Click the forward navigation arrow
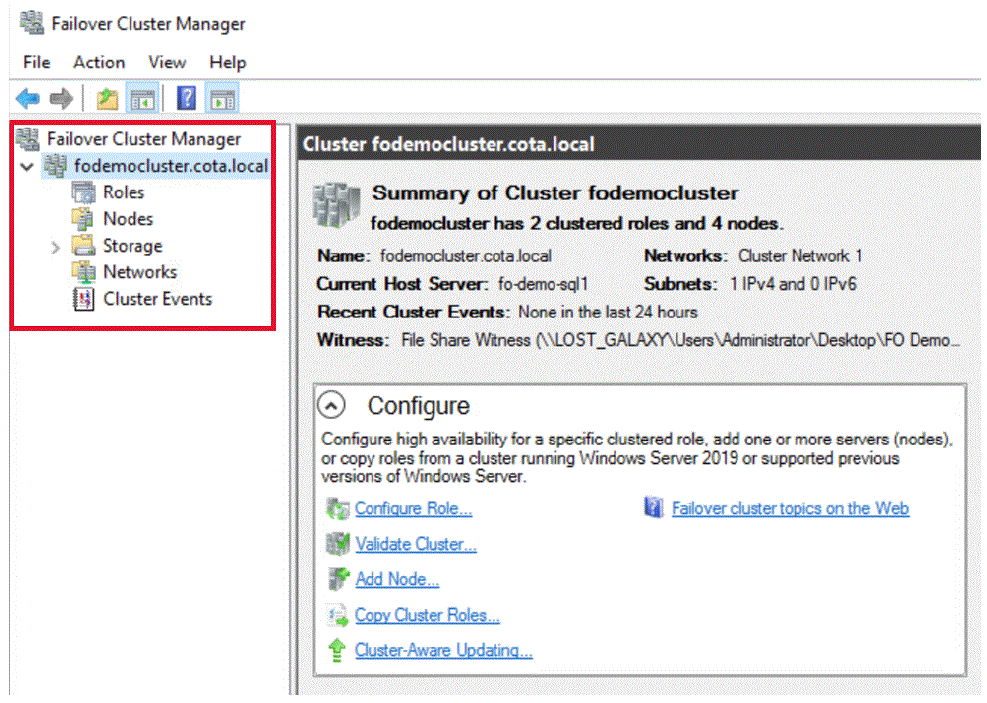This screenshot has height=703, width=987. pyautogui.click(x=58, y=97)
